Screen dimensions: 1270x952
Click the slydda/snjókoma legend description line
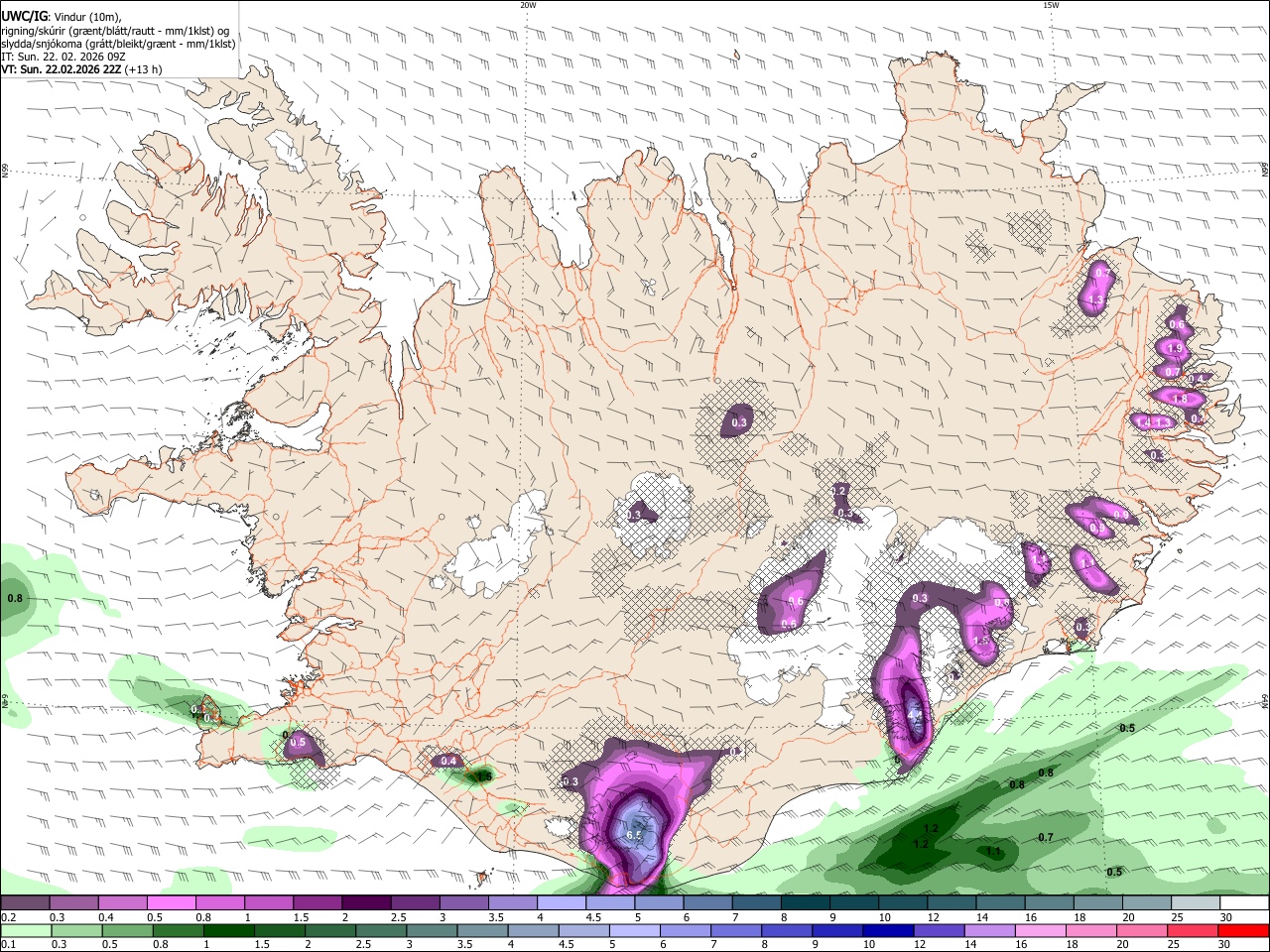point(118,44)
